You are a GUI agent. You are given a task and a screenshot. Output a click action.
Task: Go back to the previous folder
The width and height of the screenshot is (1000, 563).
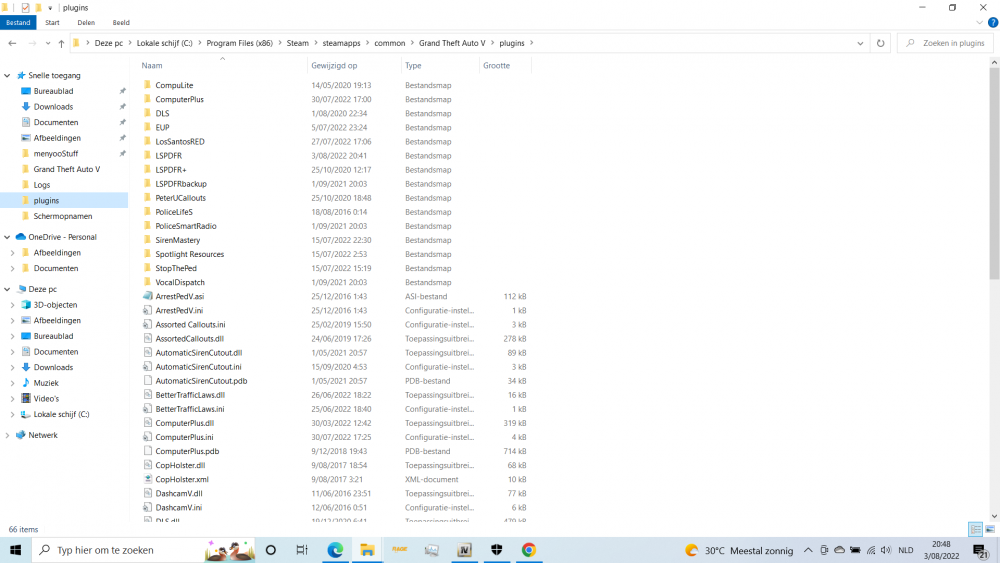click(12, 43)
